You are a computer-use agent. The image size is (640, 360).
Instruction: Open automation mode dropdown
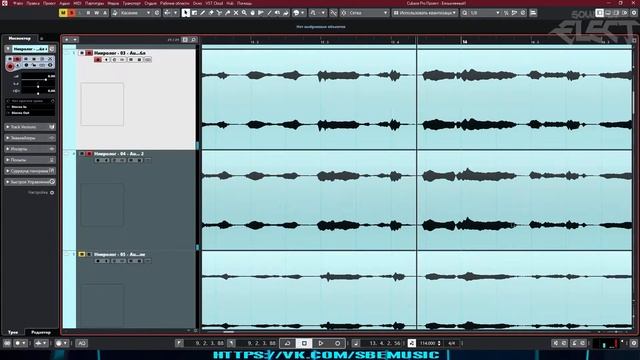tap(136, 13)
